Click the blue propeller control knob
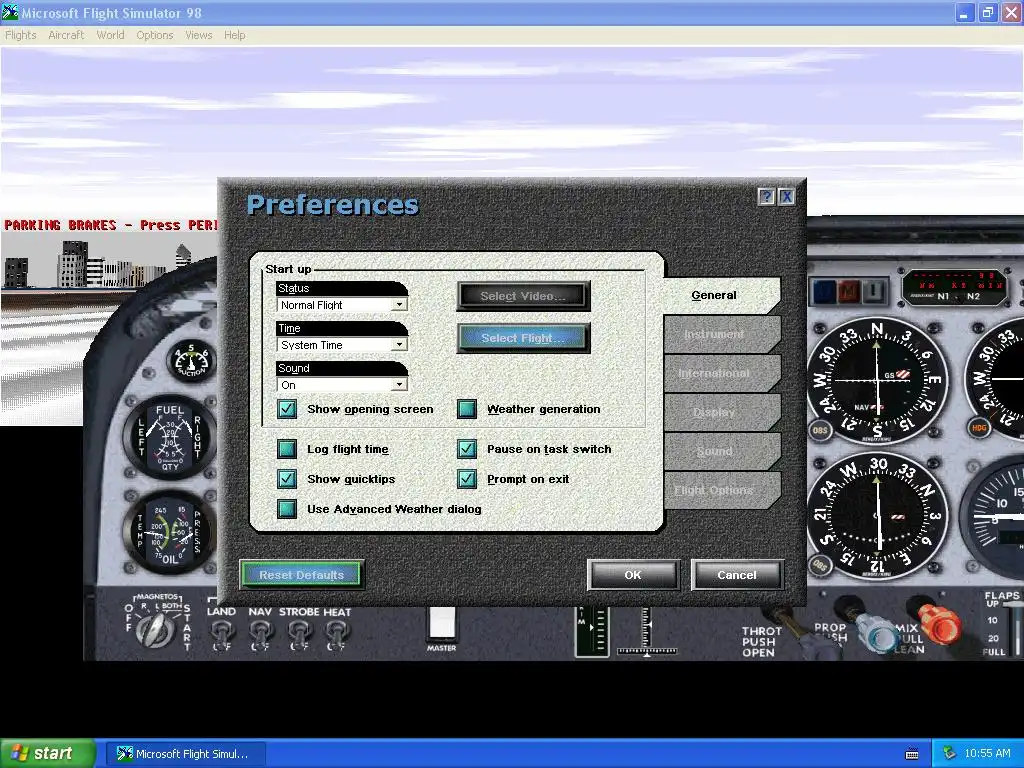This screenshot has height=768, width=1024. (x=878, y=632)
